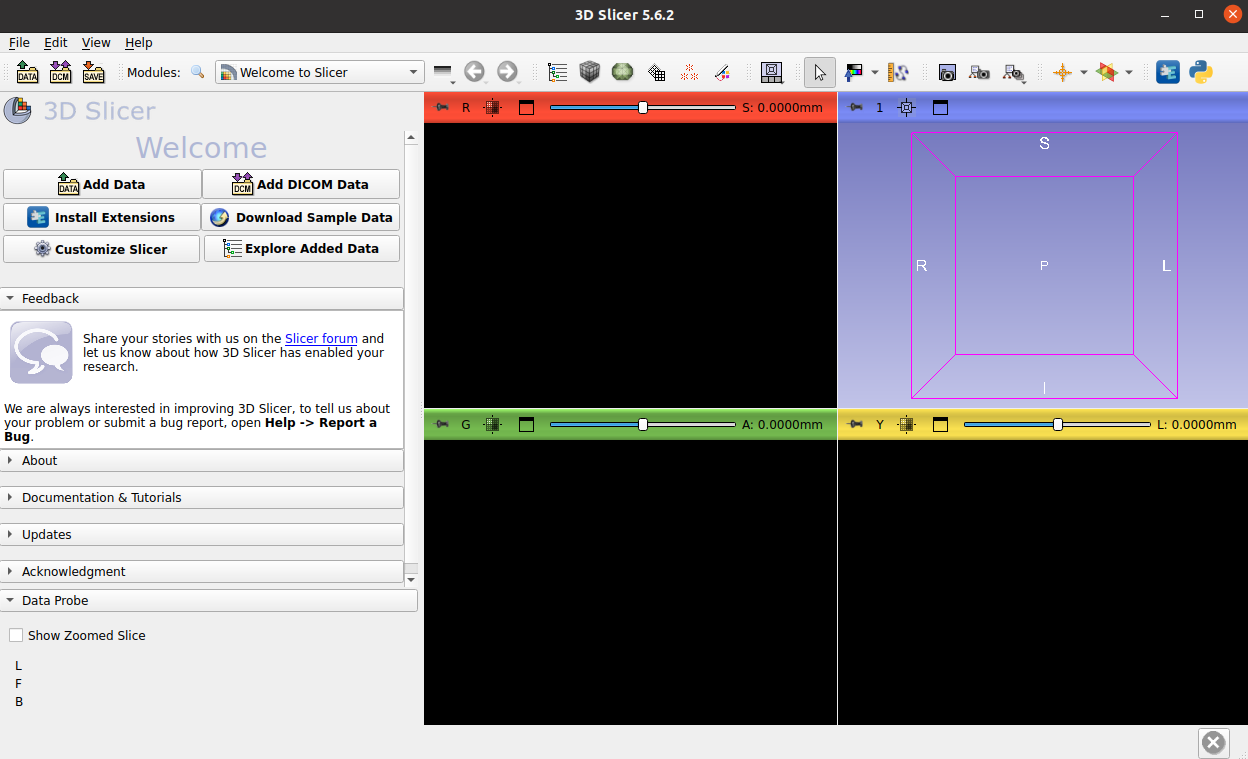Screen dimensions: 1248x759
Task: Click the Install Extensions button
Action: pyautogui.click(x=102, y=217)
